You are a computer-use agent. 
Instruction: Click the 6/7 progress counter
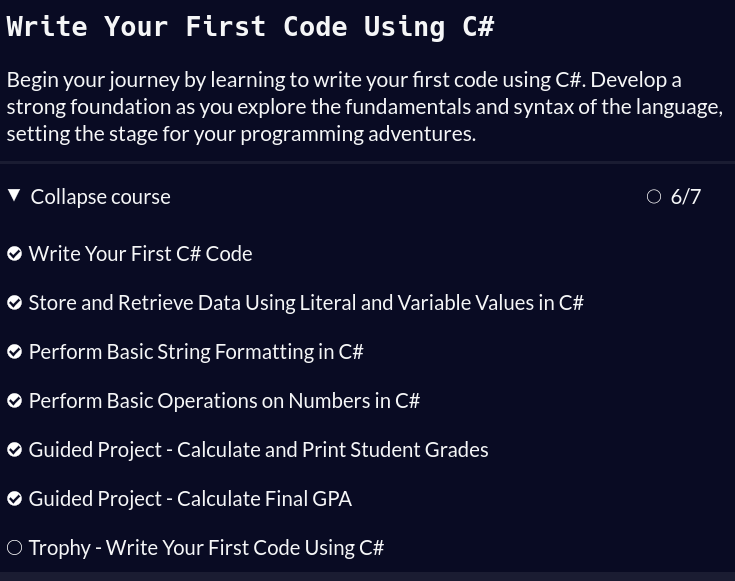[x=686, y=197]
